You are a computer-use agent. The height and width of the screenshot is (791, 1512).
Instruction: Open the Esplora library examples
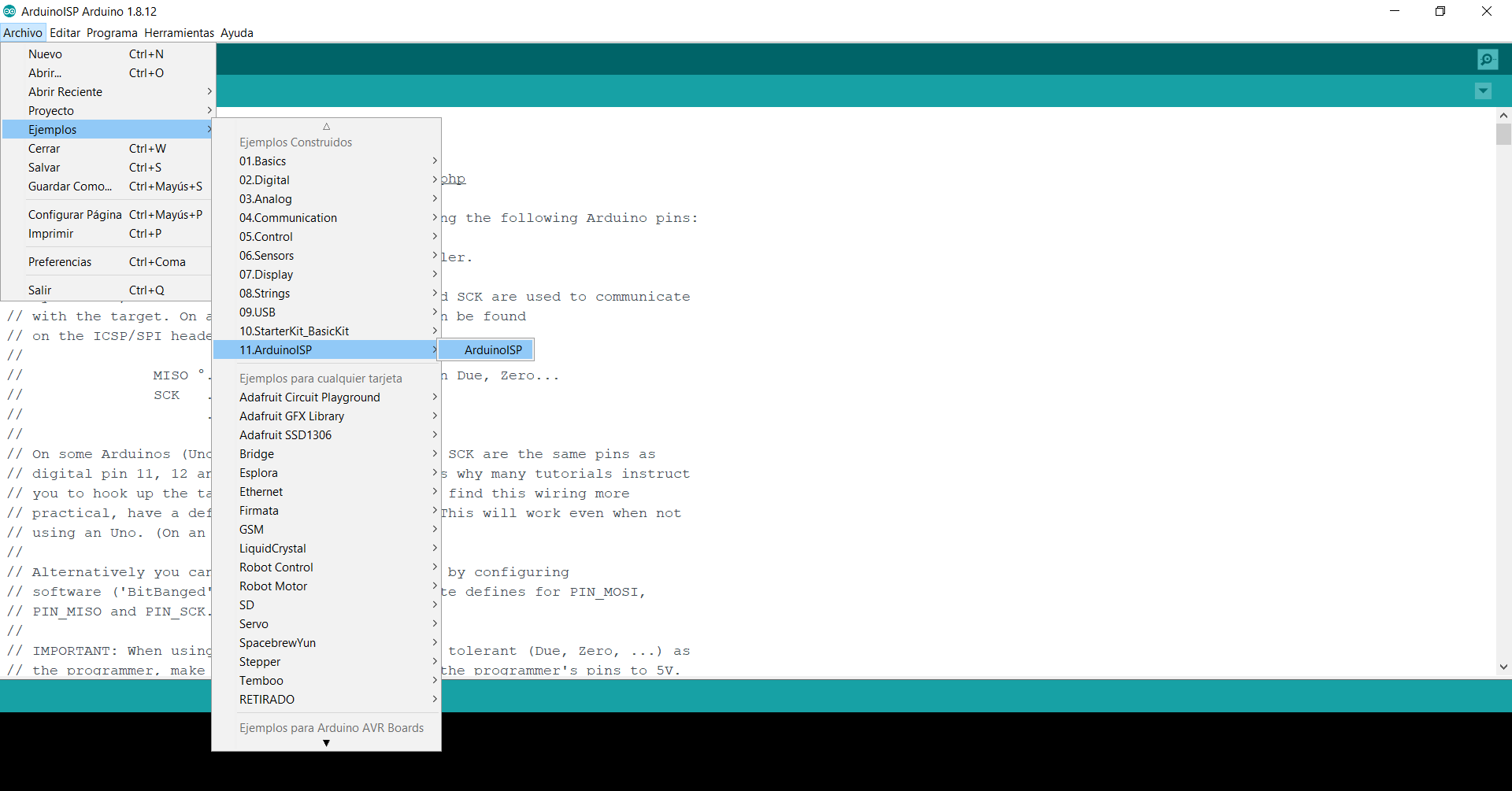click(x=326, y=473)
